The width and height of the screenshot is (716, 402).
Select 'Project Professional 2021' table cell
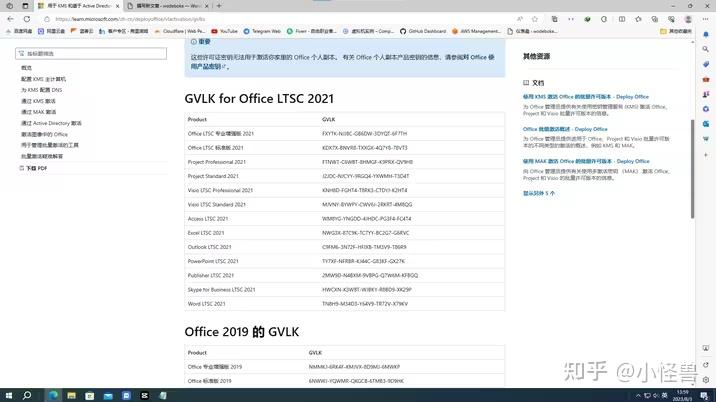217,162
